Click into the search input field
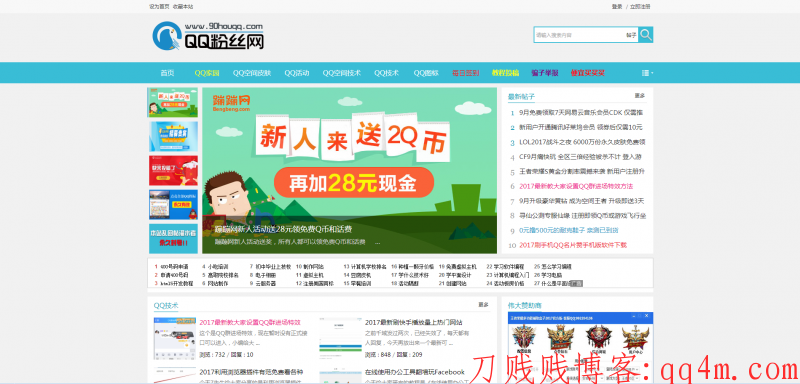800x384 pixels. [x=579, y=35]
